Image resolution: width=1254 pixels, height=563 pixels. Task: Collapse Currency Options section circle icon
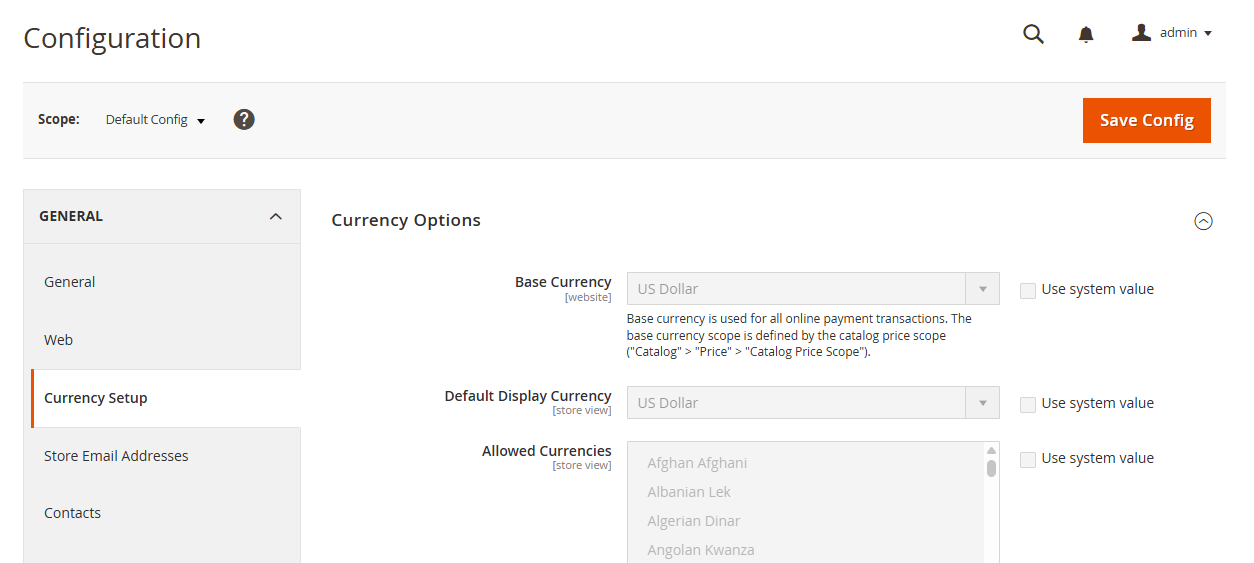(1204, 221)
